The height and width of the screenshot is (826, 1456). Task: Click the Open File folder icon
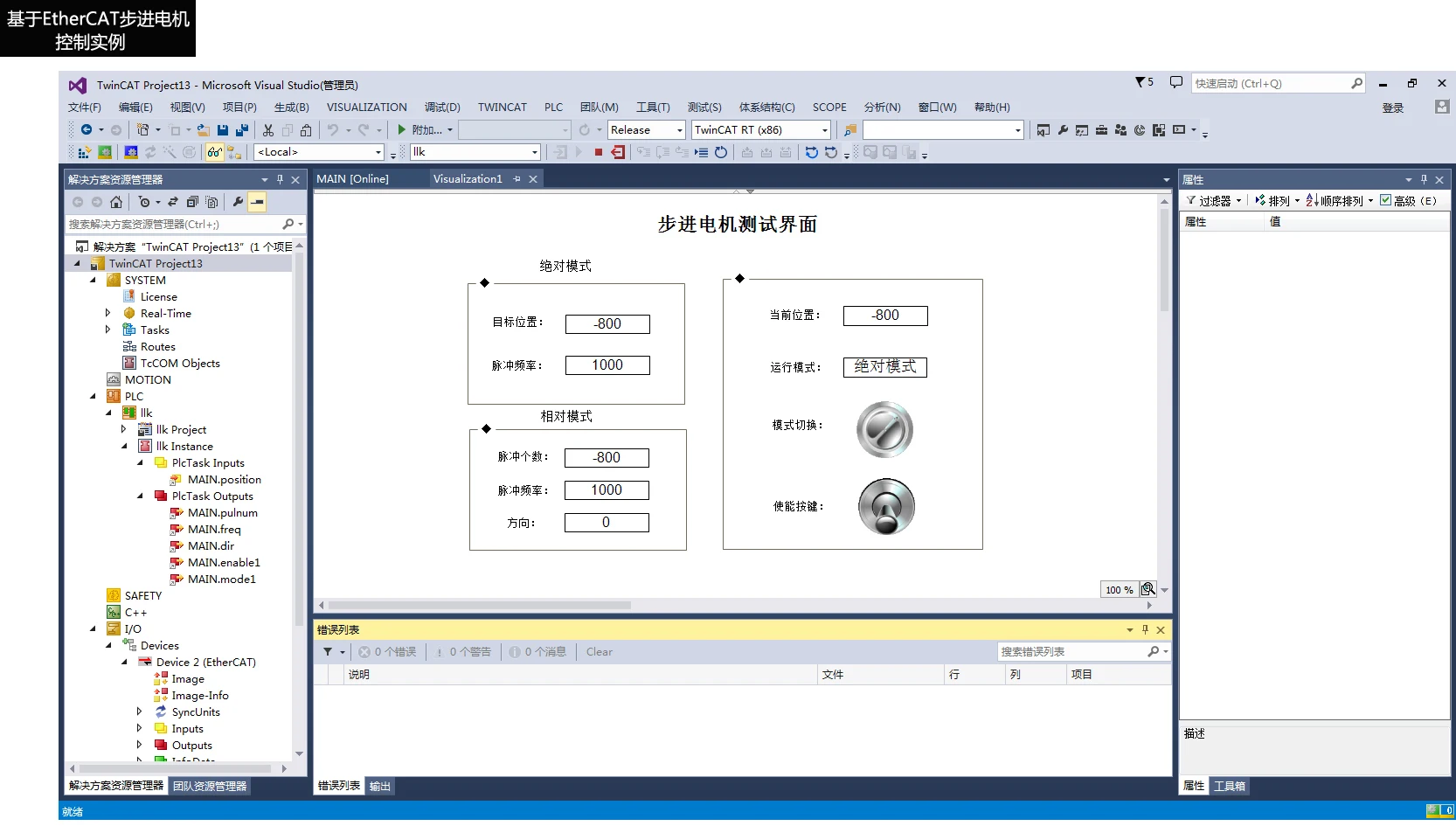pyautogui.click(x=203, y=130)
